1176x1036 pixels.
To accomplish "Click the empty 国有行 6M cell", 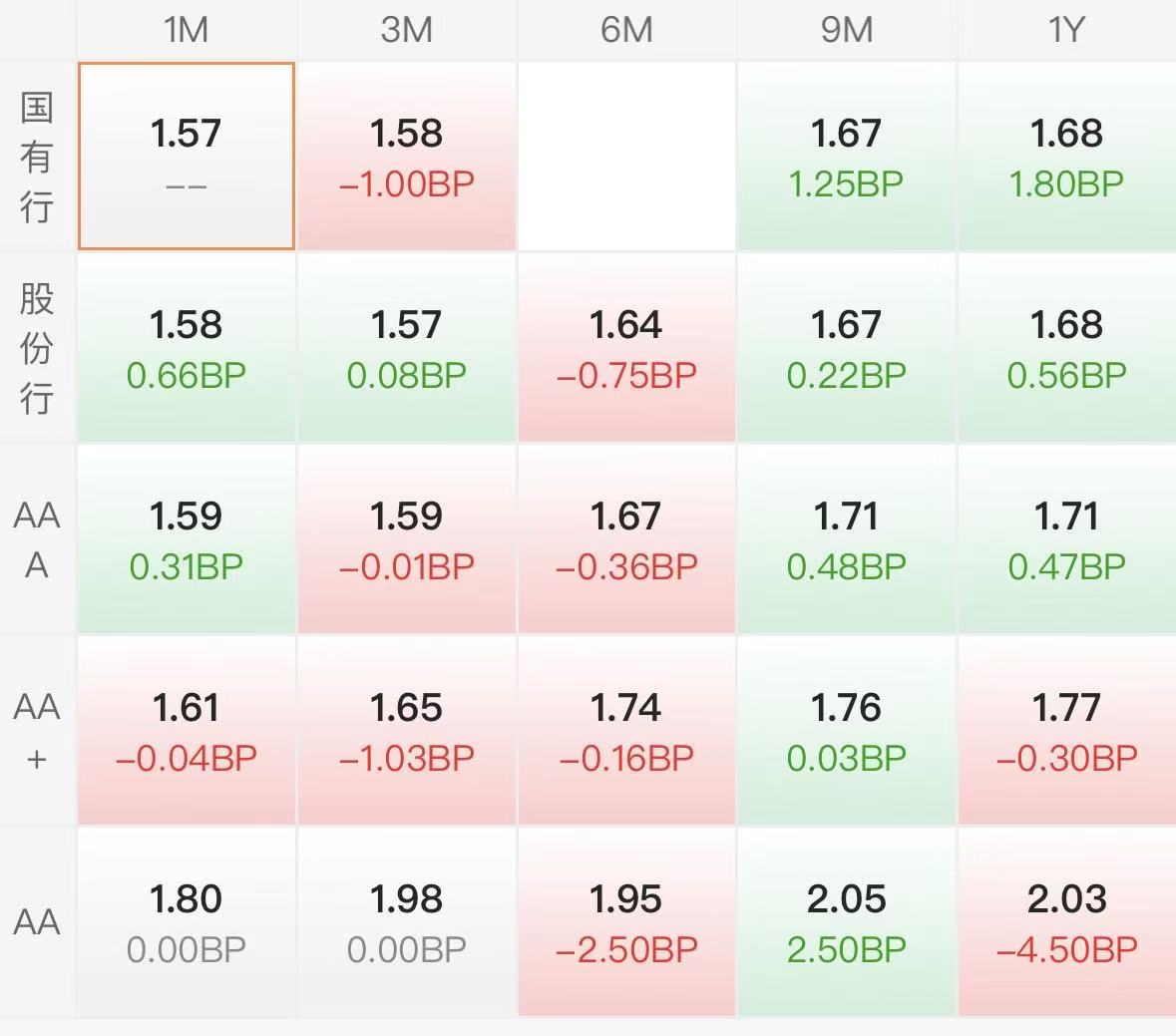I will [626, 157].
